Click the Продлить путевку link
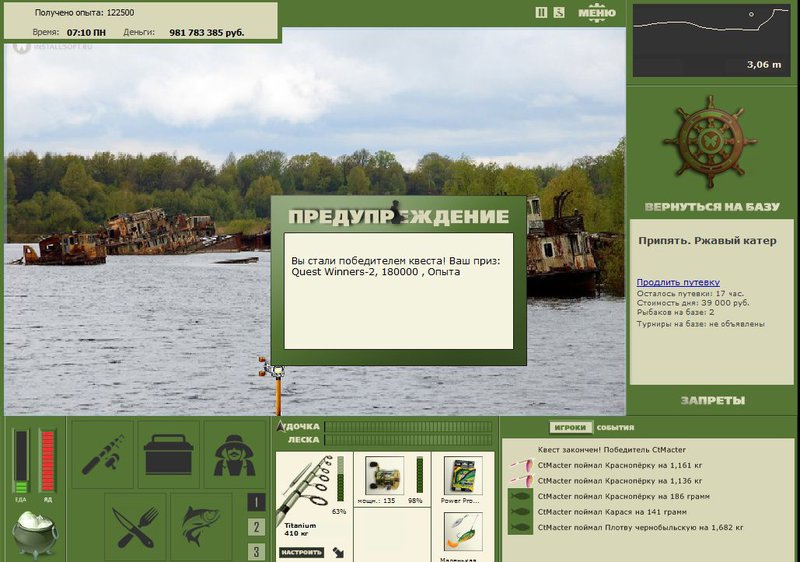This screenshot has width=800, height=562. [678, 282]
